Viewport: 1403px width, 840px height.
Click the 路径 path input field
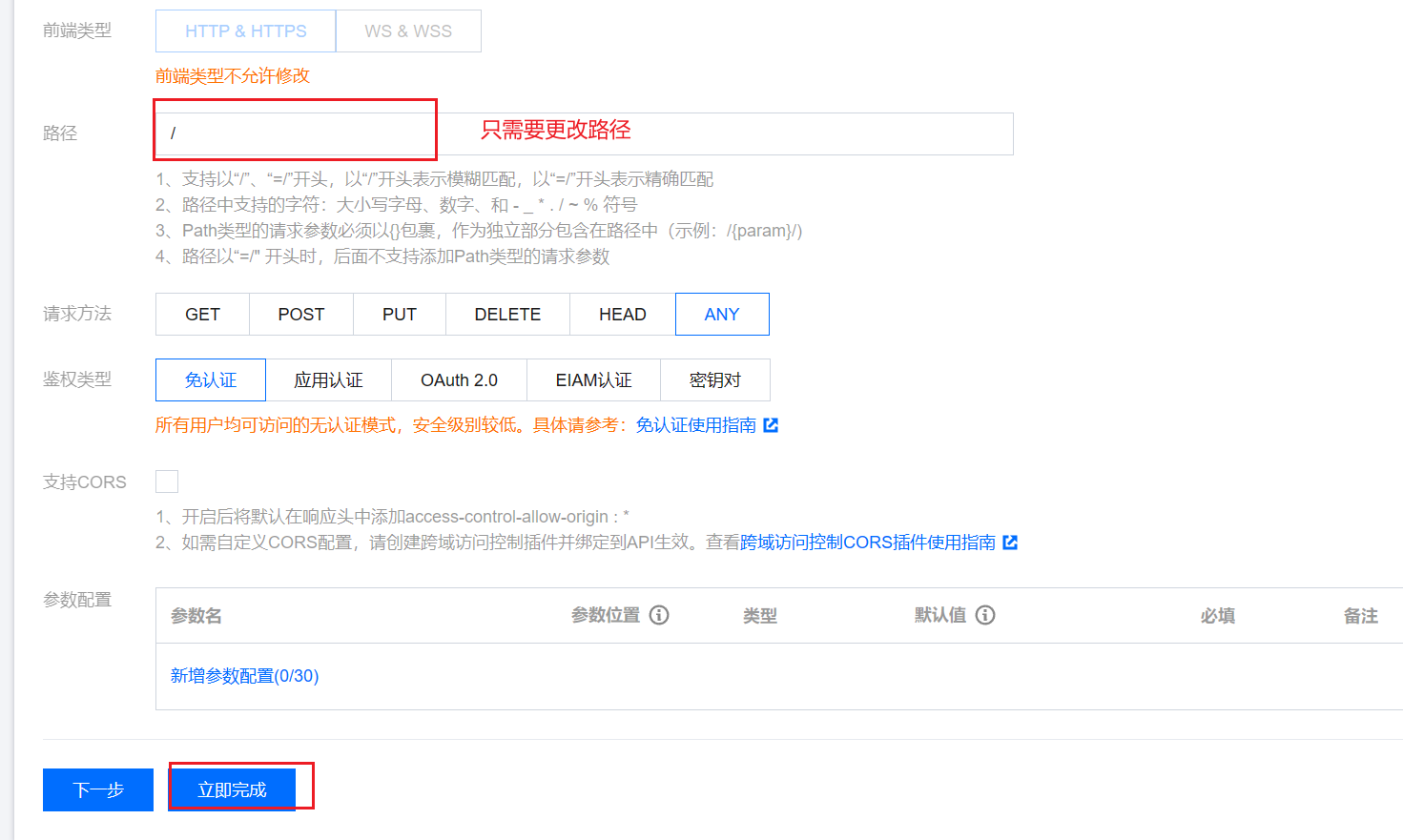coord(584,134)
